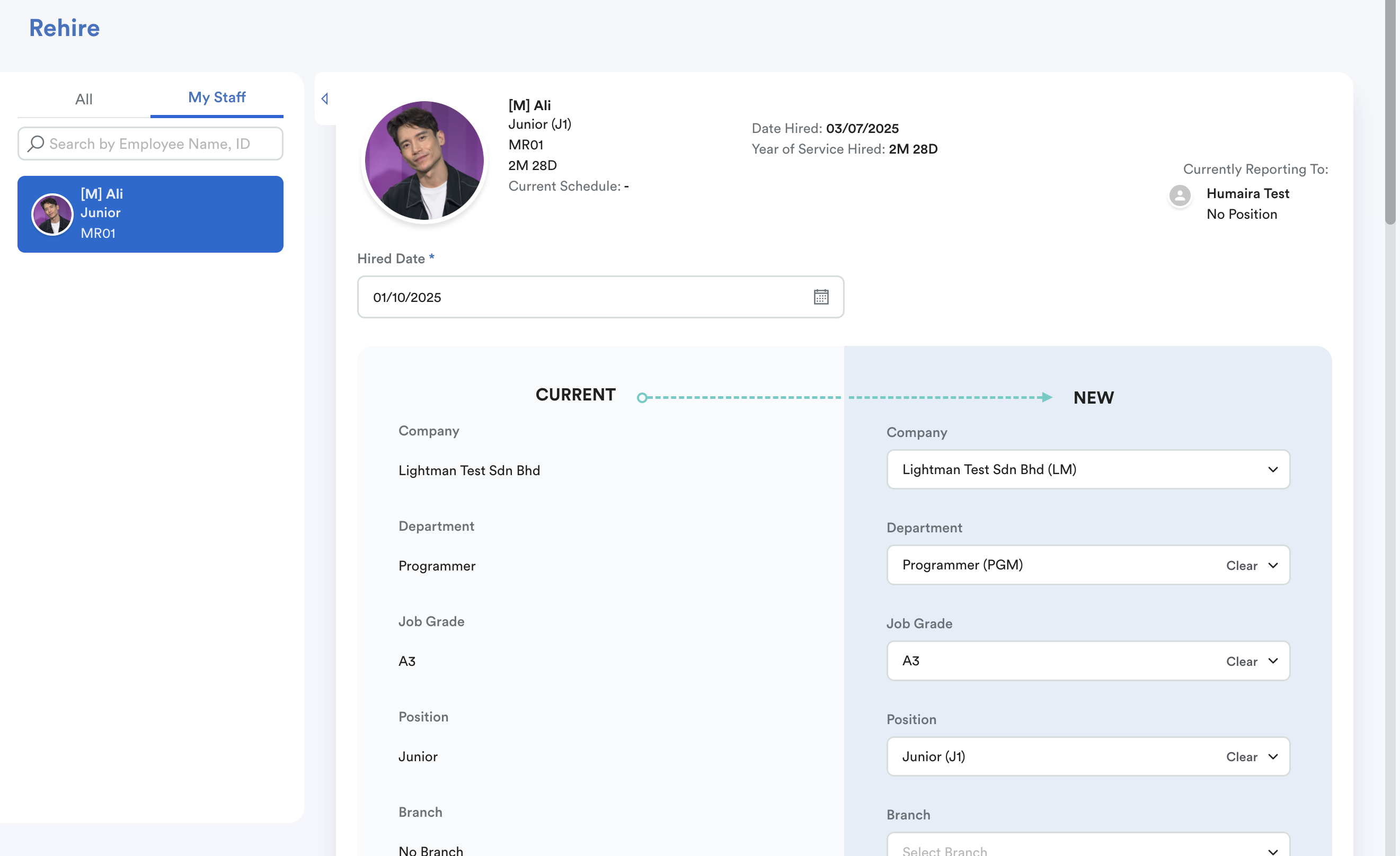Open the Select Branch dropdown
Image resolution: width=1400 pixels, height=856 pixels.
[x=1087, y=849]
